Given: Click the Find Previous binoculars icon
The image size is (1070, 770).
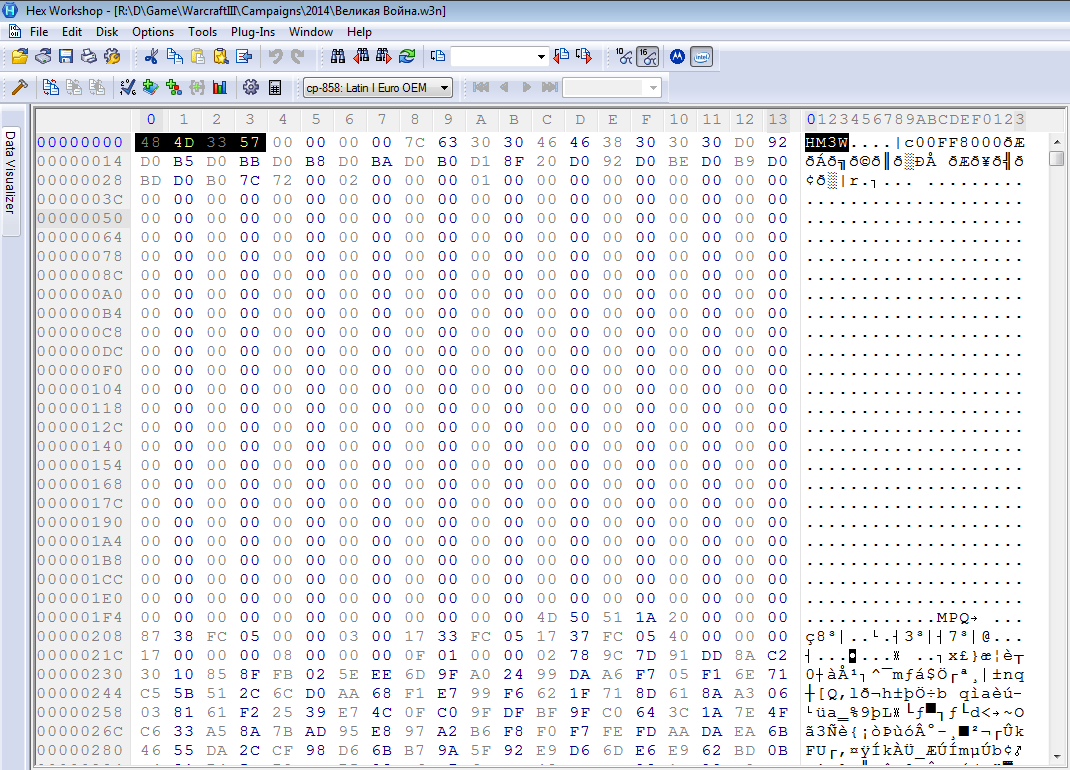Looking at the screenshot, I should [361, 56].
